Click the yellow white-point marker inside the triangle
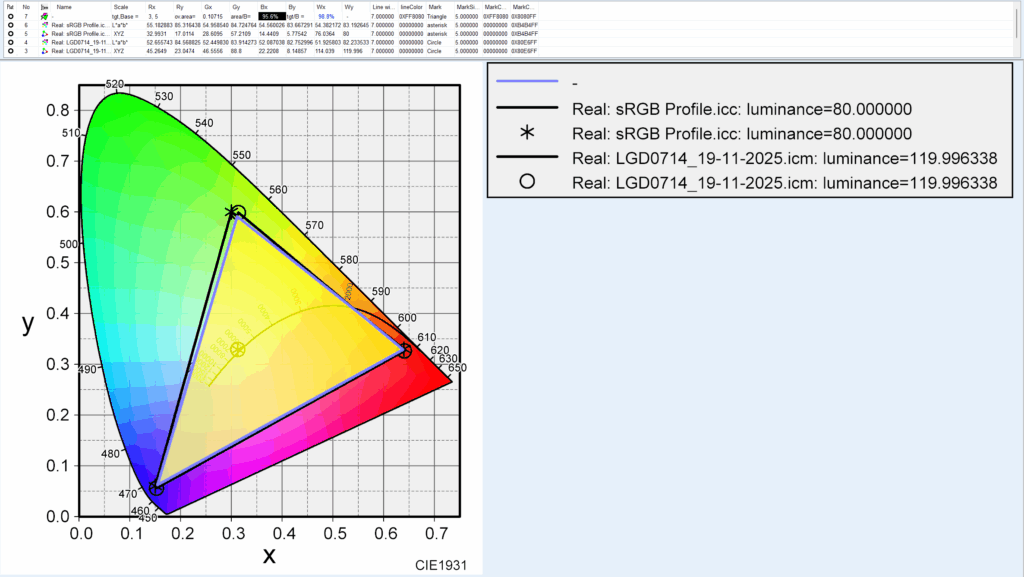 point(237,349)
